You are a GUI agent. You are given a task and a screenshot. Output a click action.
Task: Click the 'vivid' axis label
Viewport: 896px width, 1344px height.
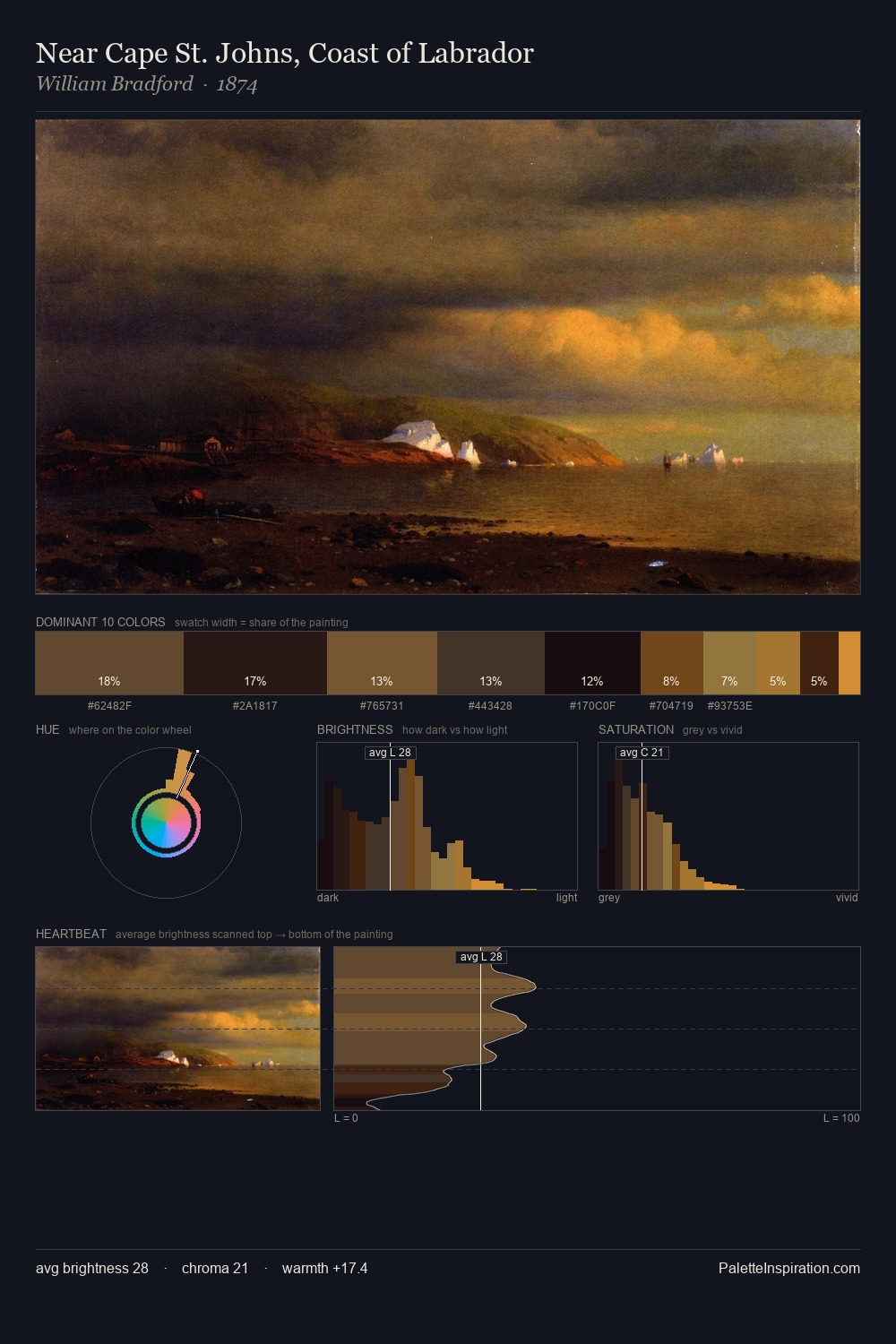(x=847, y=898)
